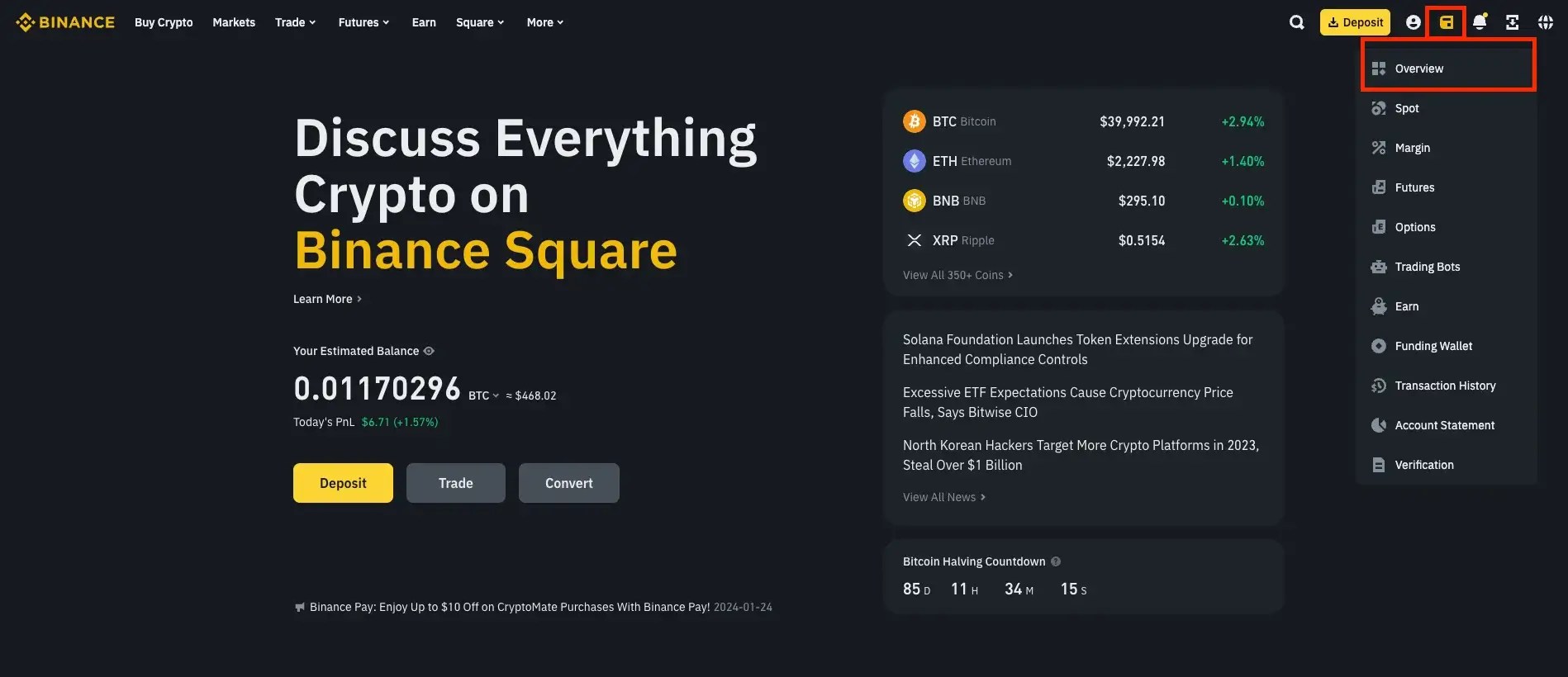
Task: Click the Trade button below balance
Action: (x=456, y=483)
